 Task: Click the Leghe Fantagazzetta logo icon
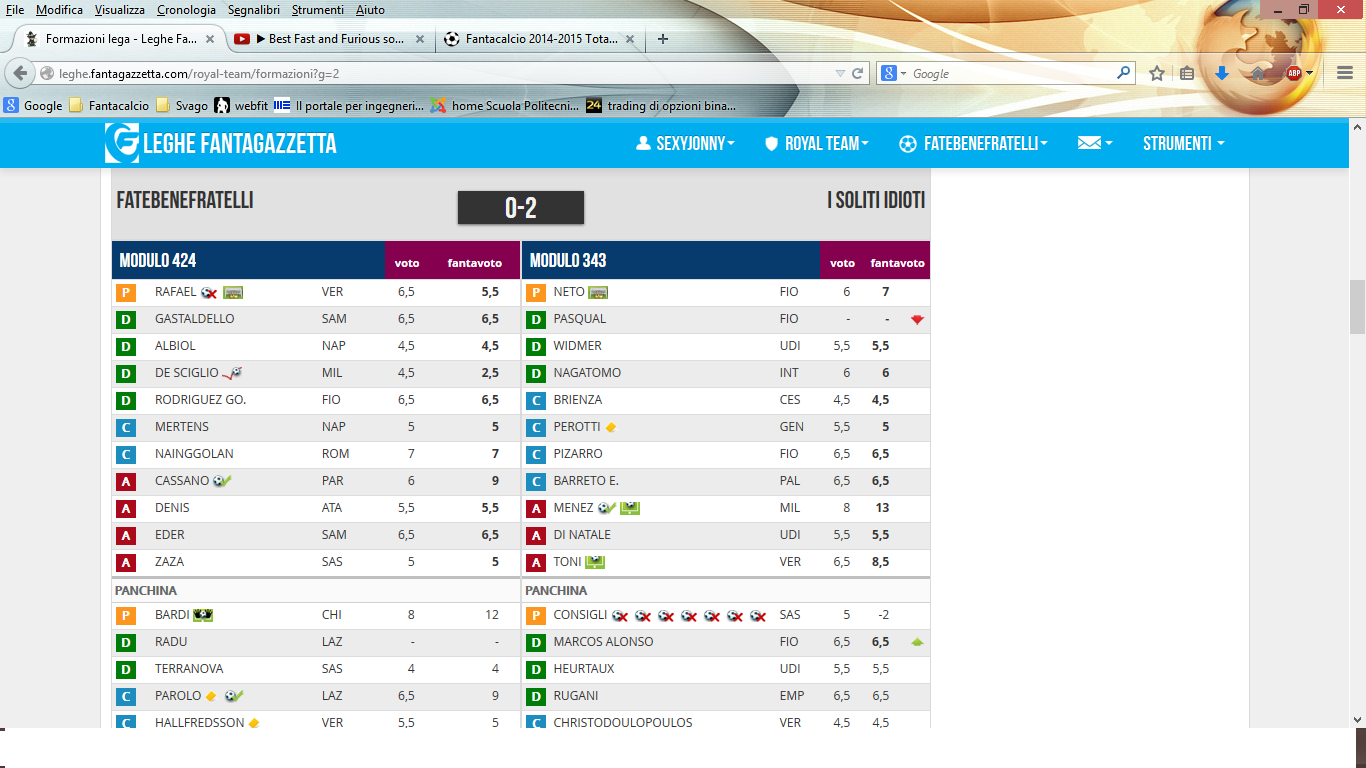122,143
